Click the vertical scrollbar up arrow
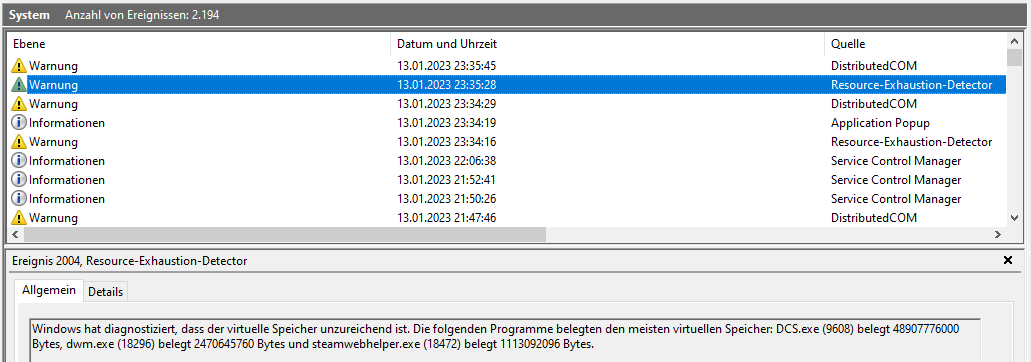1031x362 pixels. tap(1014, 42)
